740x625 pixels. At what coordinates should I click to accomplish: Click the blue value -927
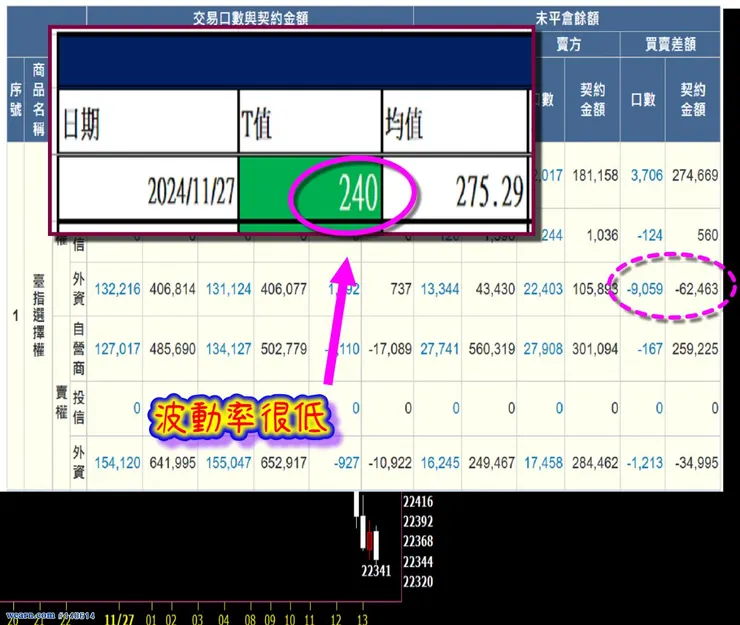point(346,463)
